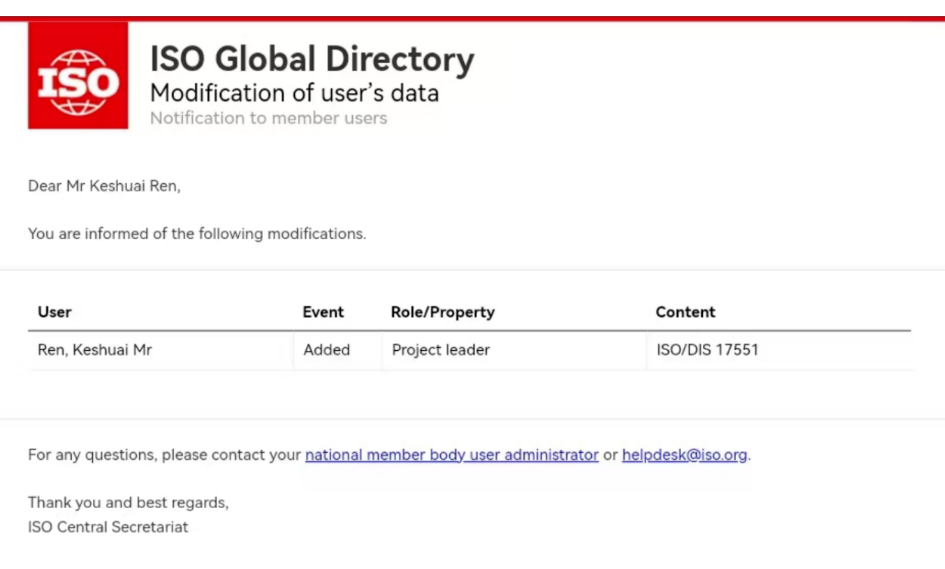Select the Ren, Keshuai Mr table cell
Screen dimensions: 945x569
94,350
